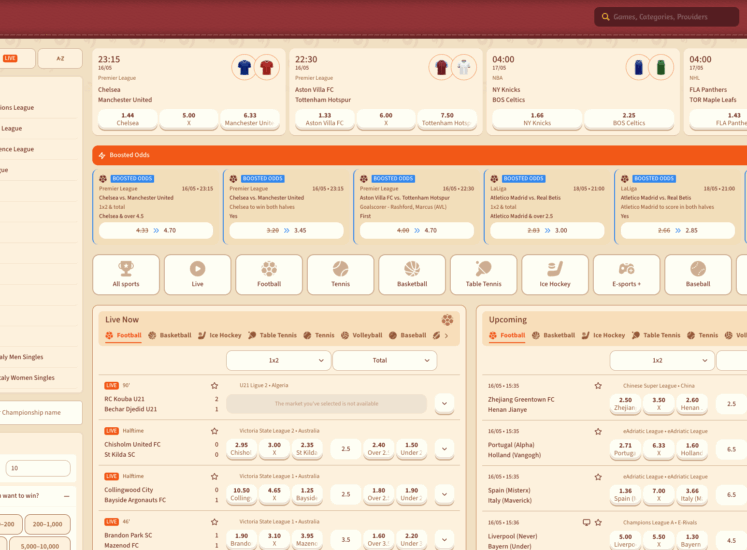
Task: Click the A-Z sort button
Action: click(x=60, y=58)
